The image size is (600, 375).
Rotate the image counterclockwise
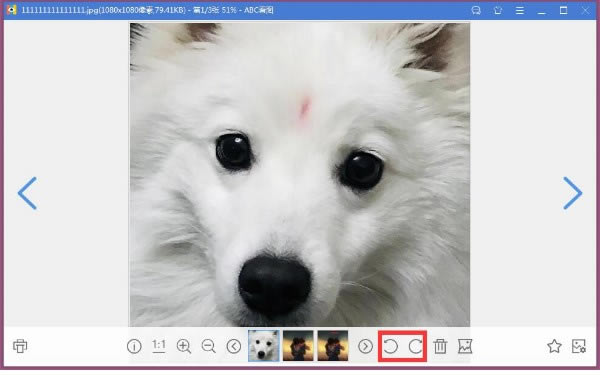(x=391, y=346)
